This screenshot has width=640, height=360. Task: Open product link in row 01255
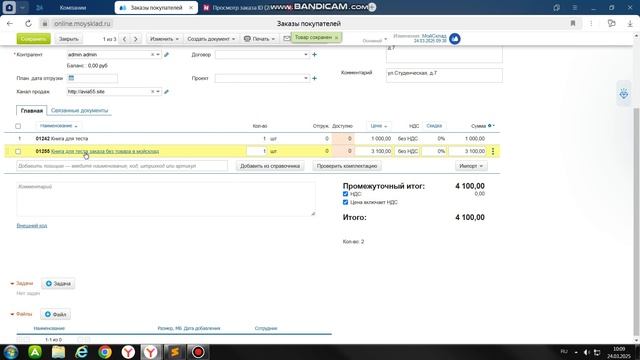coord(105,151)
